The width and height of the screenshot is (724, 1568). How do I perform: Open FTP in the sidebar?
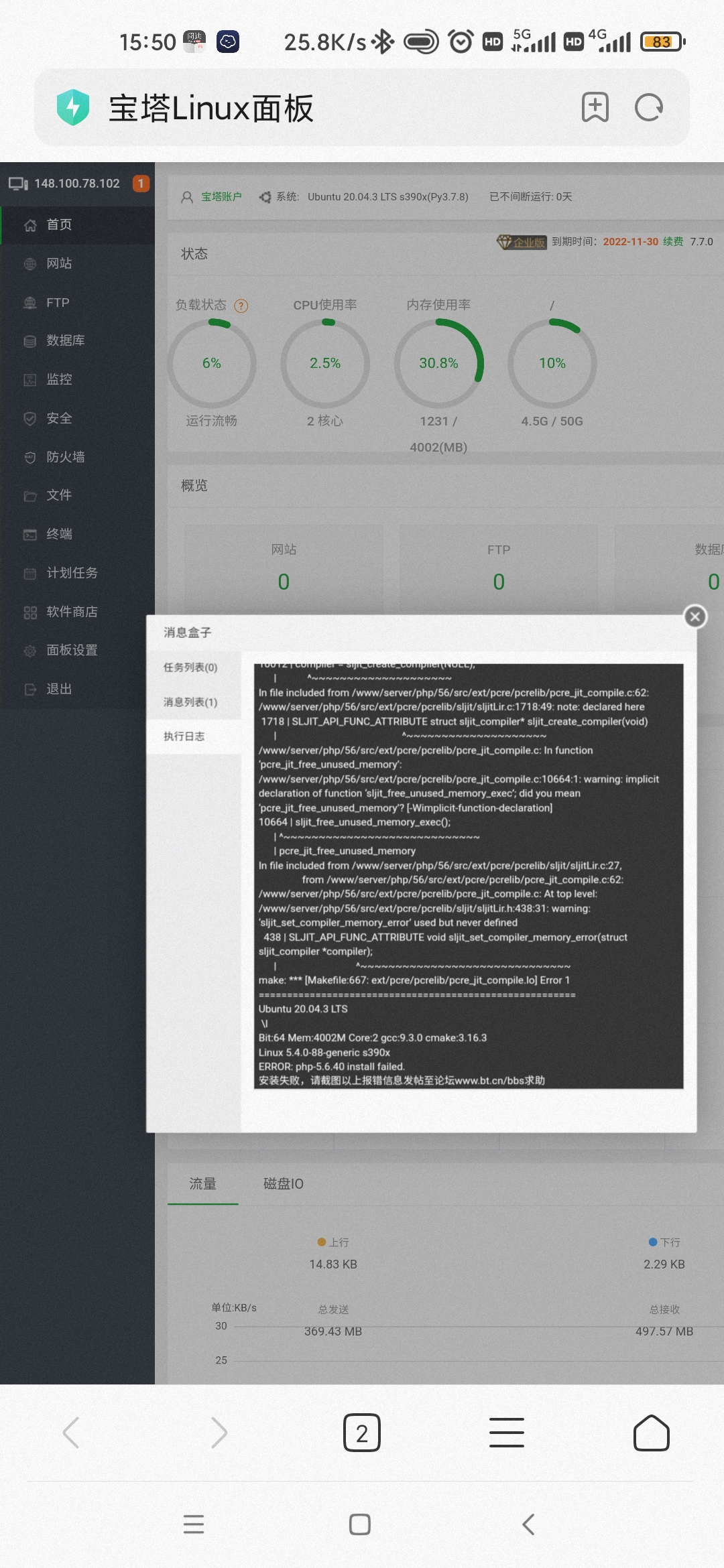pyautogui.click(x=77, y=302)
